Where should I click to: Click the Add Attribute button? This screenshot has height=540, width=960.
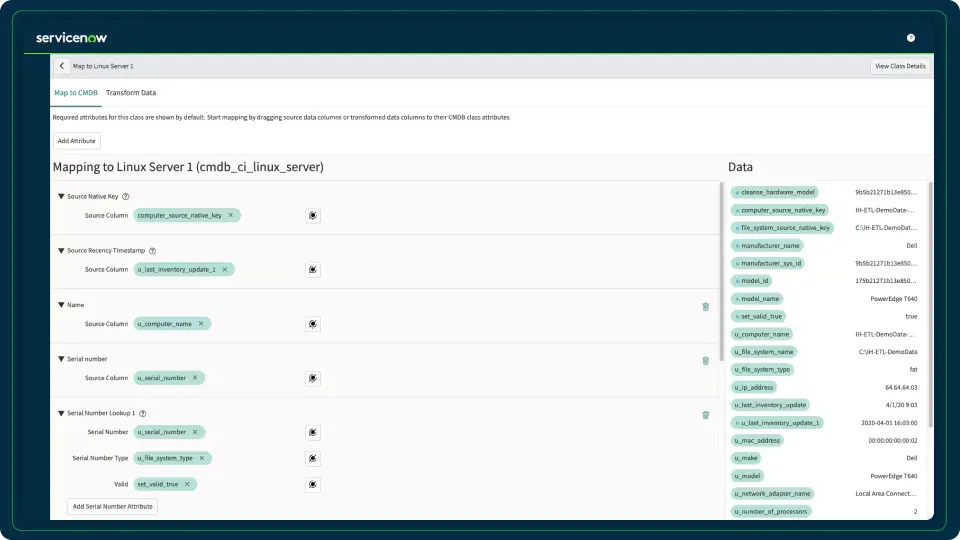[77, 141]
